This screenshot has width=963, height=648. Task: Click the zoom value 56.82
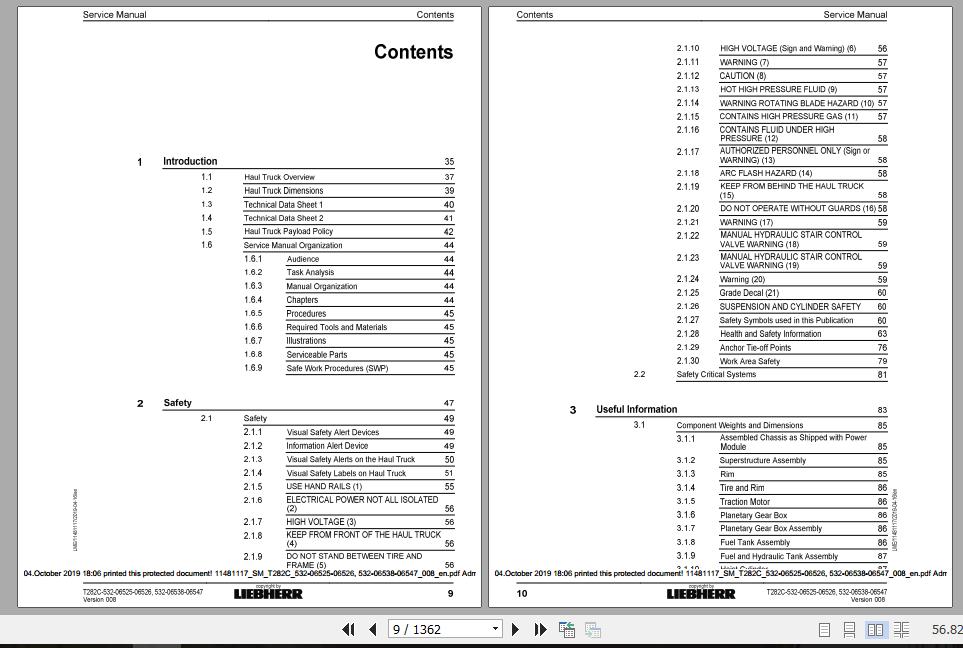(x=946, y=630)
